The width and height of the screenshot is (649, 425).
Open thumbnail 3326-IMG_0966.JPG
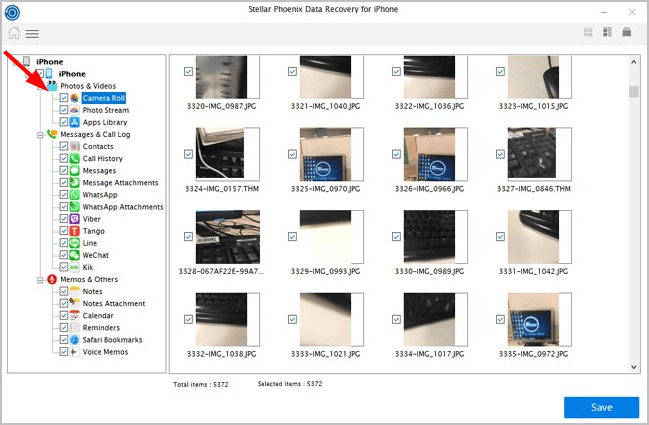point(435,154)
